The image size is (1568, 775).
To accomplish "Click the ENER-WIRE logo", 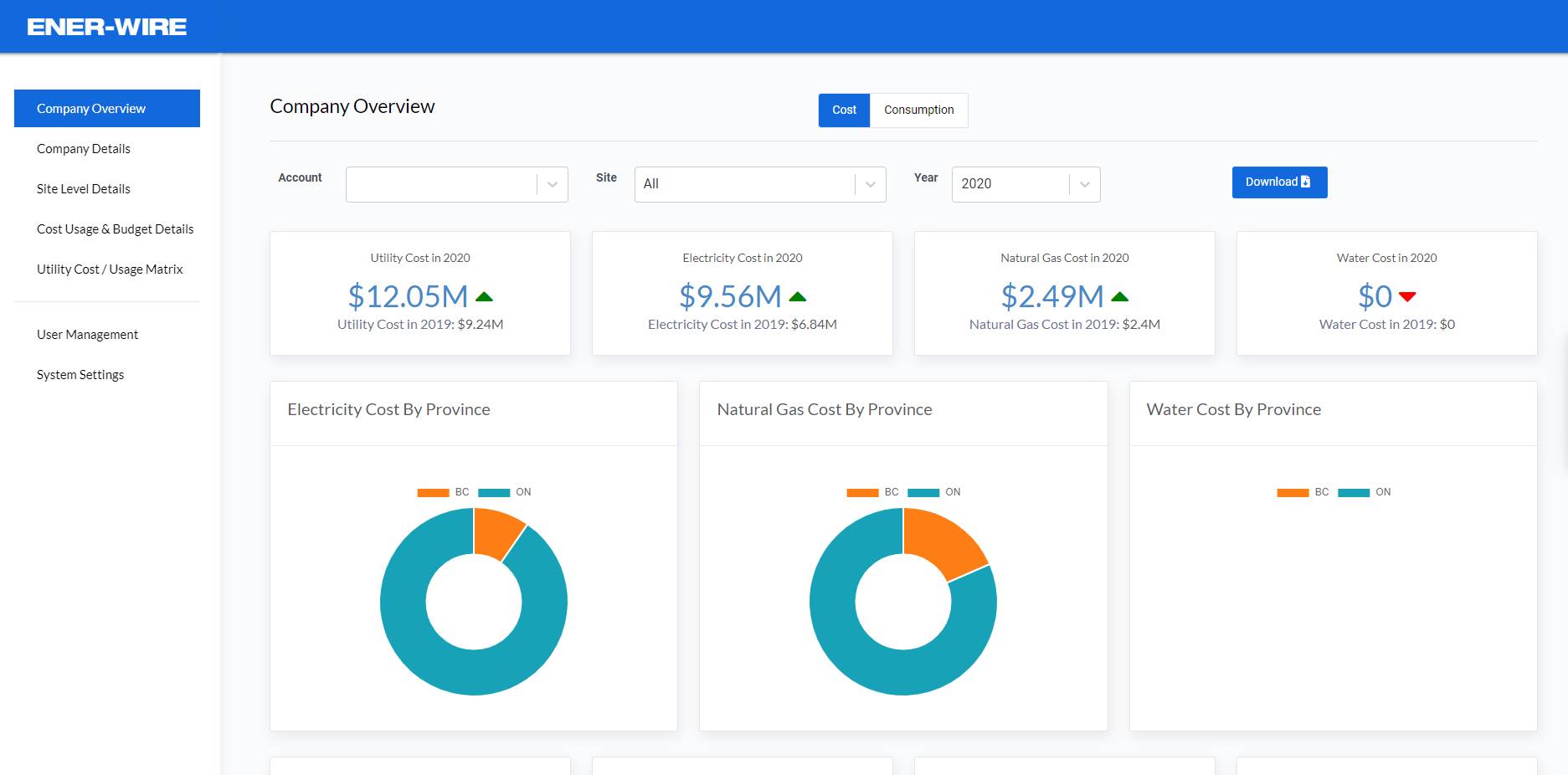I will click(x=106, y=27).
